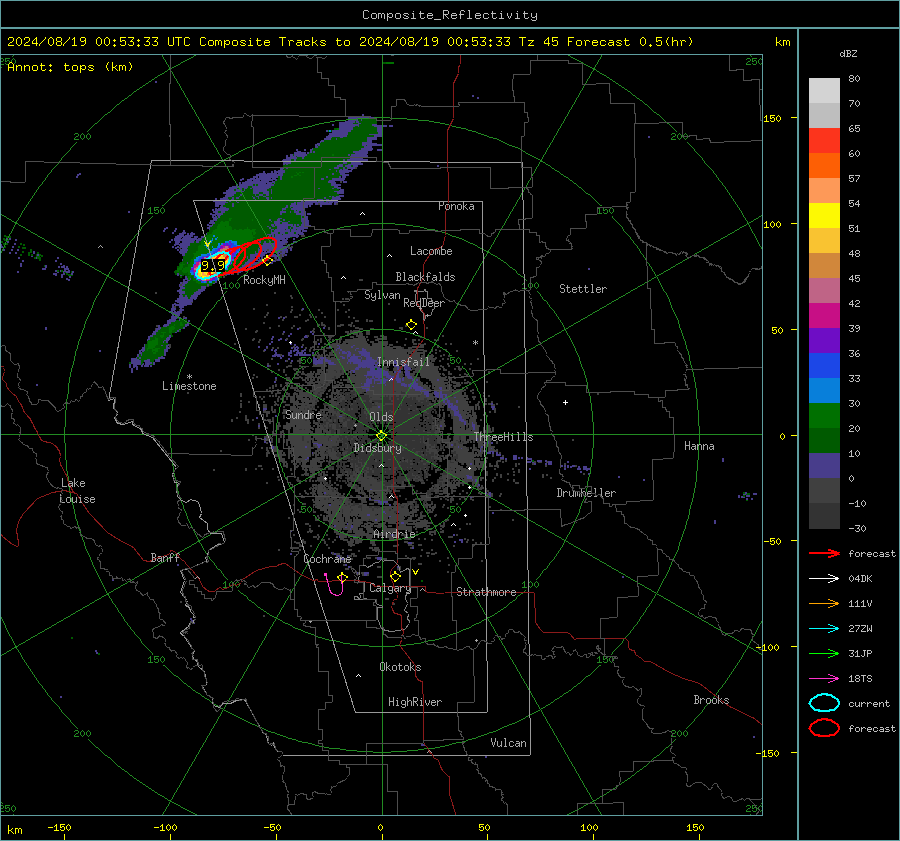Click the 'Annot: tops (km)' label

[x=70, y=67]
